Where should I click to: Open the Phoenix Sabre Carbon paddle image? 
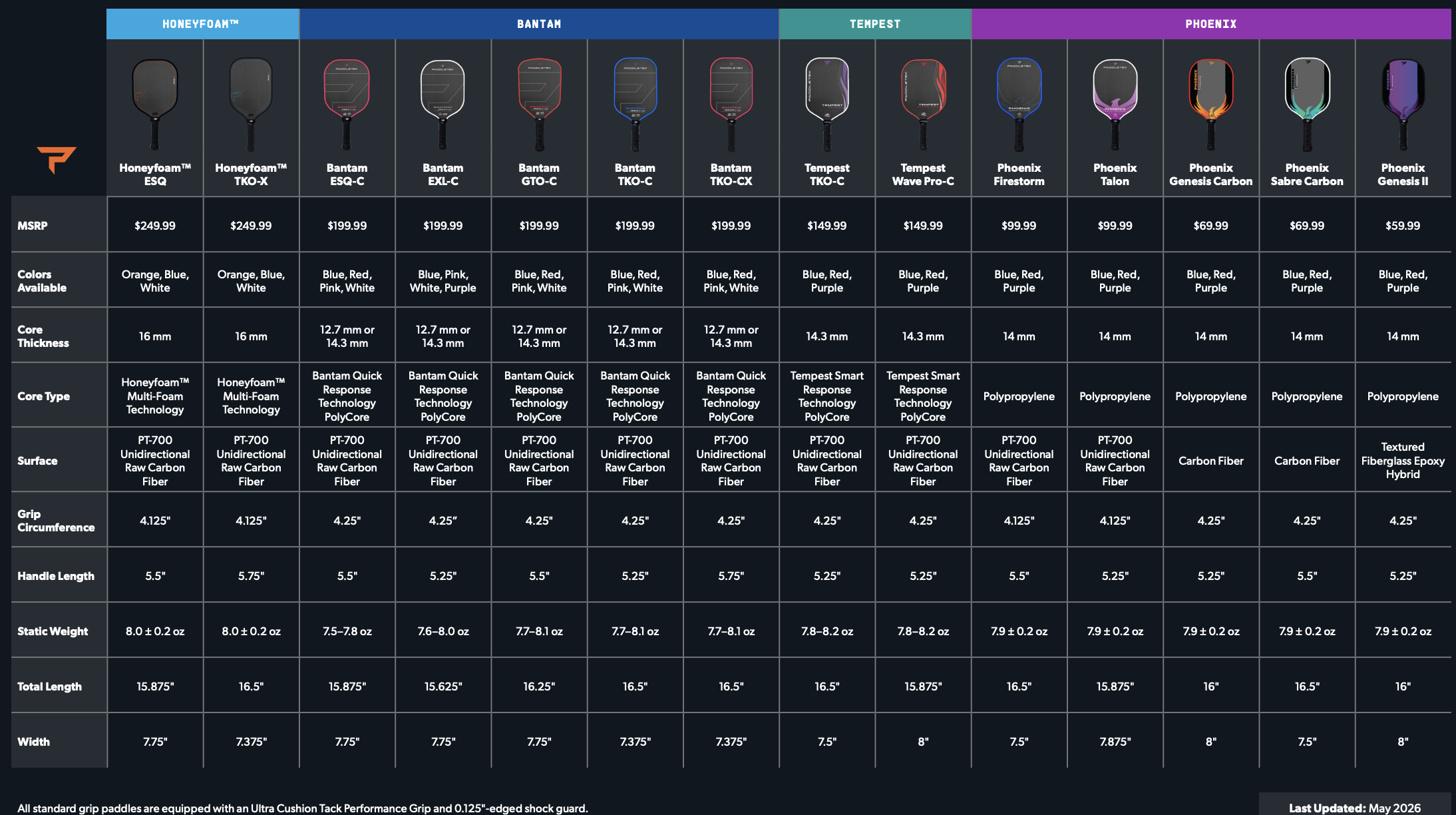pos(1307,104)
